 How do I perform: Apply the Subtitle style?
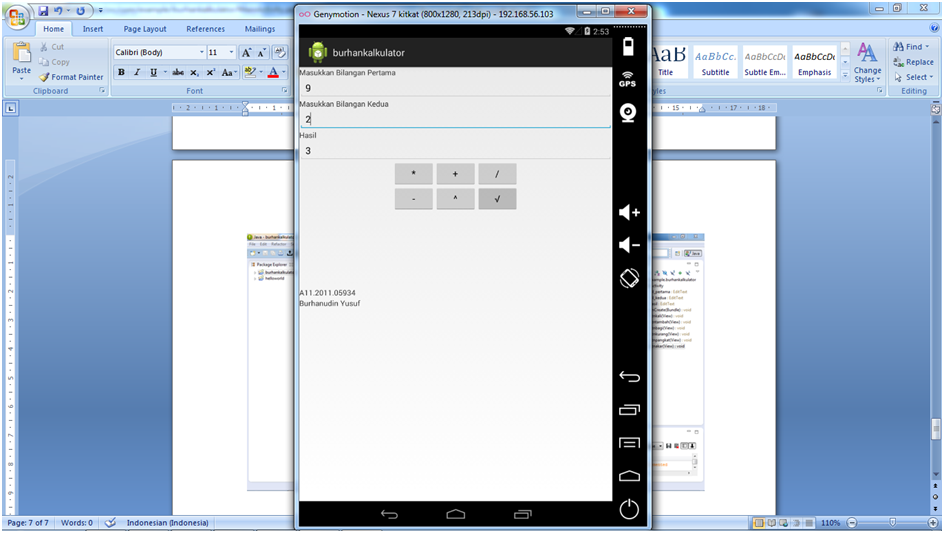[x=715, y=62]
